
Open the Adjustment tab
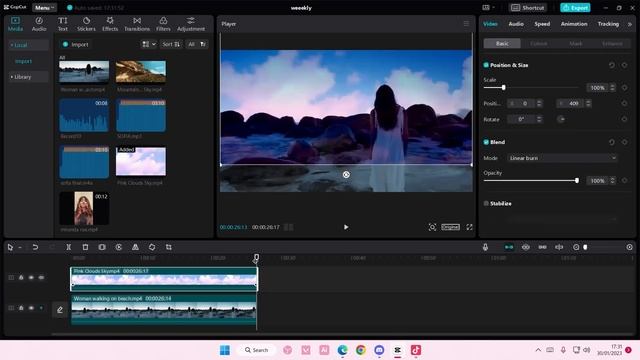tap(191, 24)
